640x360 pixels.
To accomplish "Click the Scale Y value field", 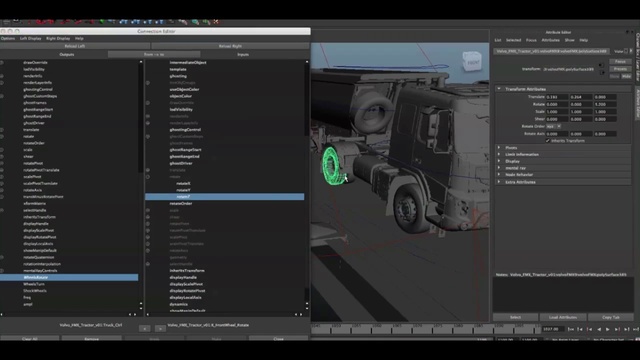I will click(581, 112).
